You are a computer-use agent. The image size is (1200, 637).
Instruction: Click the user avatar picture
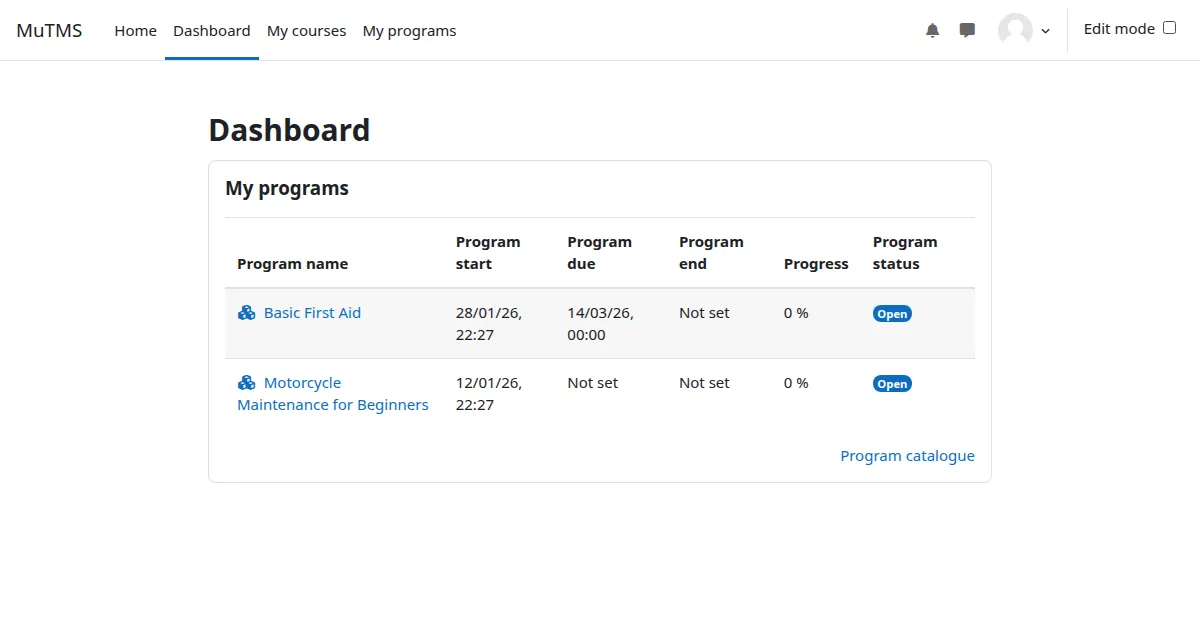(1012, 30)
